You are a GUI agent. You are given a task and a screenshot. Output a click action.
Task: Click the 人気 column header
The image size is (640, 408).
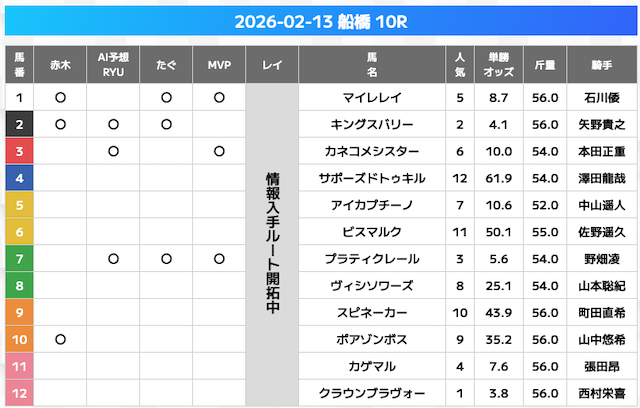(x=459, y=65)
